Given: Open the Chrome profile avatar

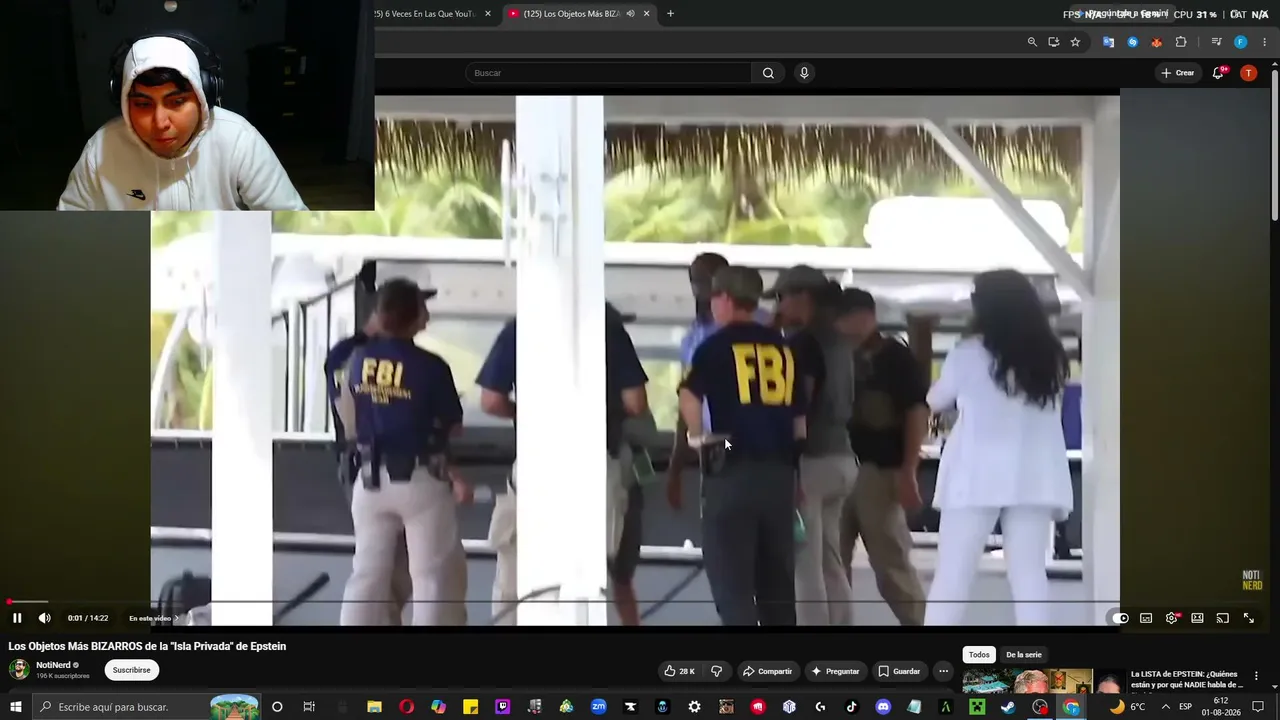Looking at the screenshot, I should coord(1240,42).
